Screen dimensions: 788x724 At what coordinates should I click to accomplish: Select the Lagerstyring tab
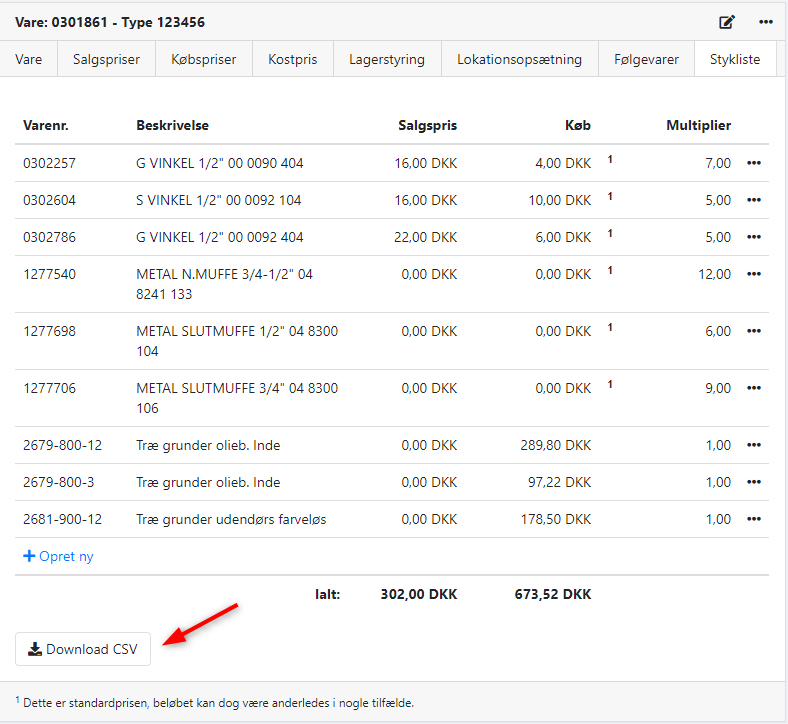(387, 59)
